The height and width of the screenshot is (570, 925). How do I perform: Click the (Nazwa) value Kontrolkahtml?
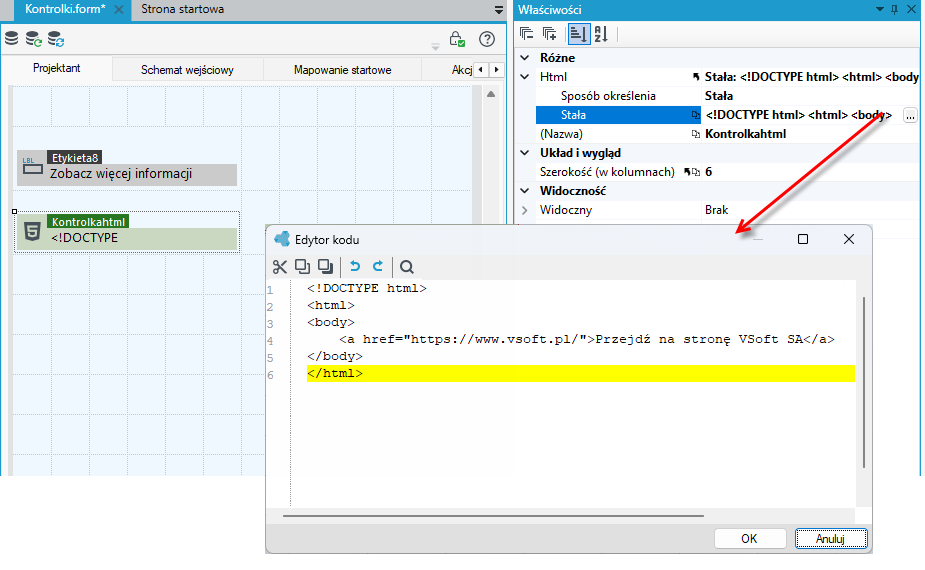coord(745,134)
